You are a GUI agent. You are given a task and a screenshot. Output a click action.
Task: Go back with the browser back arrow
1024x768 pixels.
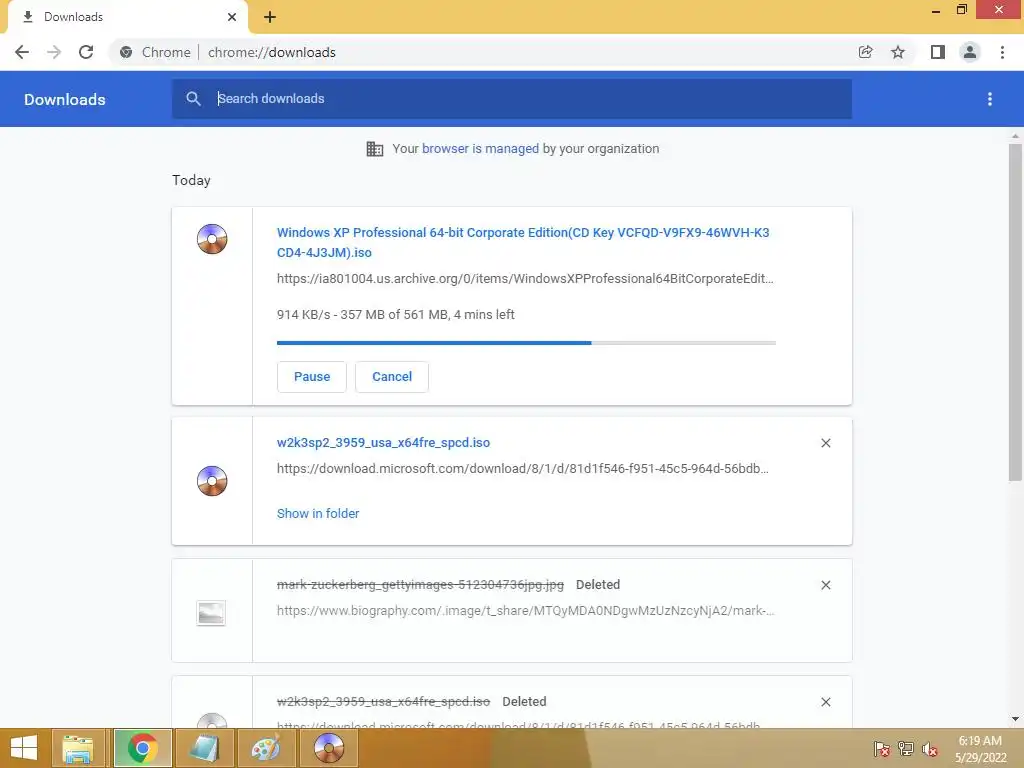tap(22, 52)
